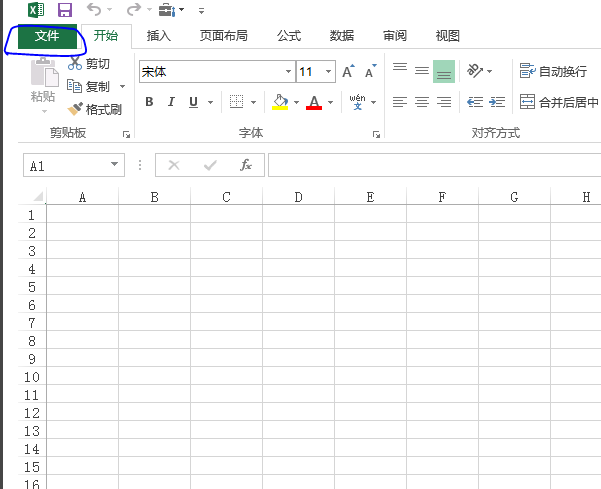Switch to the 插入 tab
601x489 pixels.
coord(159,36)
